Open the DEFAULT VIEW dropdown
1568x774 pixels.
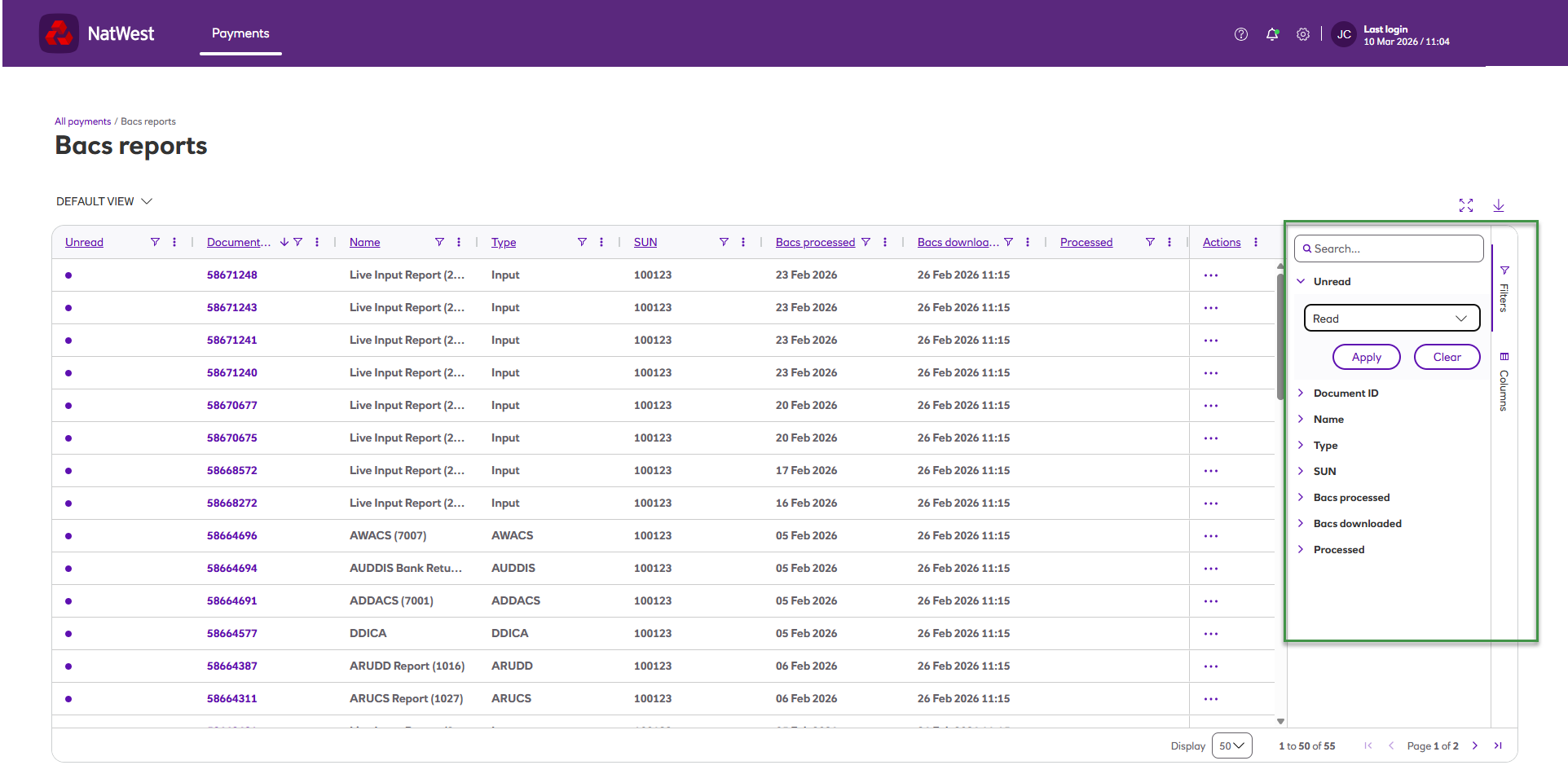coord(104,201)
